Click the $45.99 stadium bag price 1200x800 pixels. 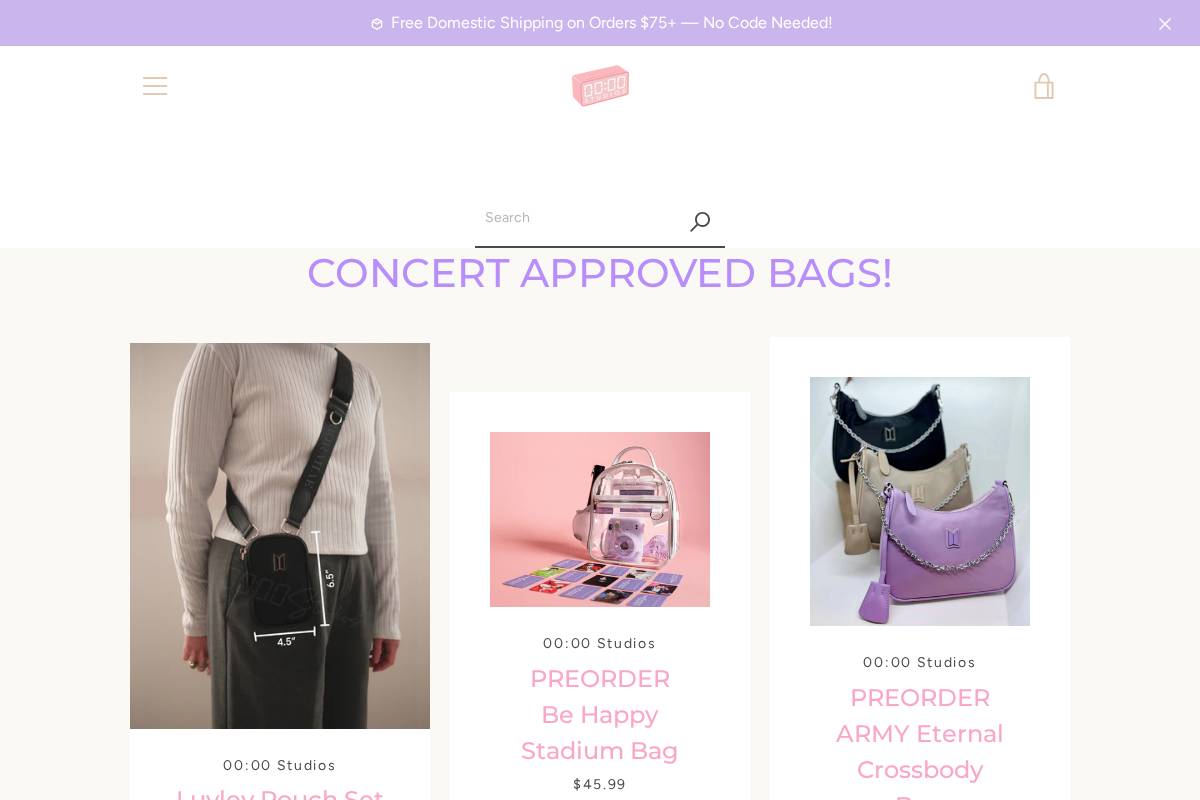click(x=600, y=784)
